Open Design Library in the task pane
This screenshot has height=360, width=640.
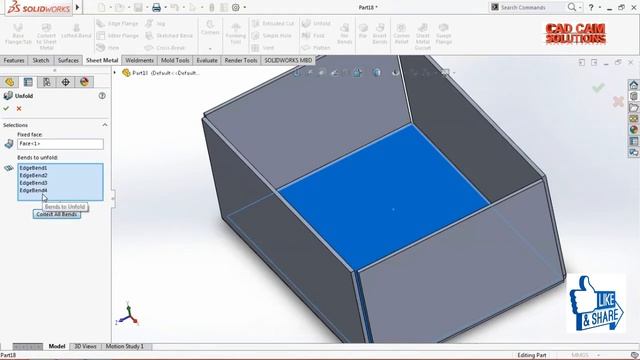pos(633,96)
